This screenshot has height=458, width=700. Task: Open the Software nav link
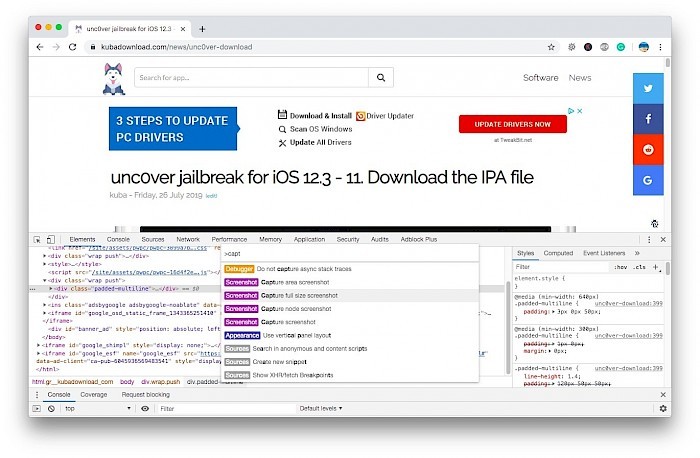point(541,78)
